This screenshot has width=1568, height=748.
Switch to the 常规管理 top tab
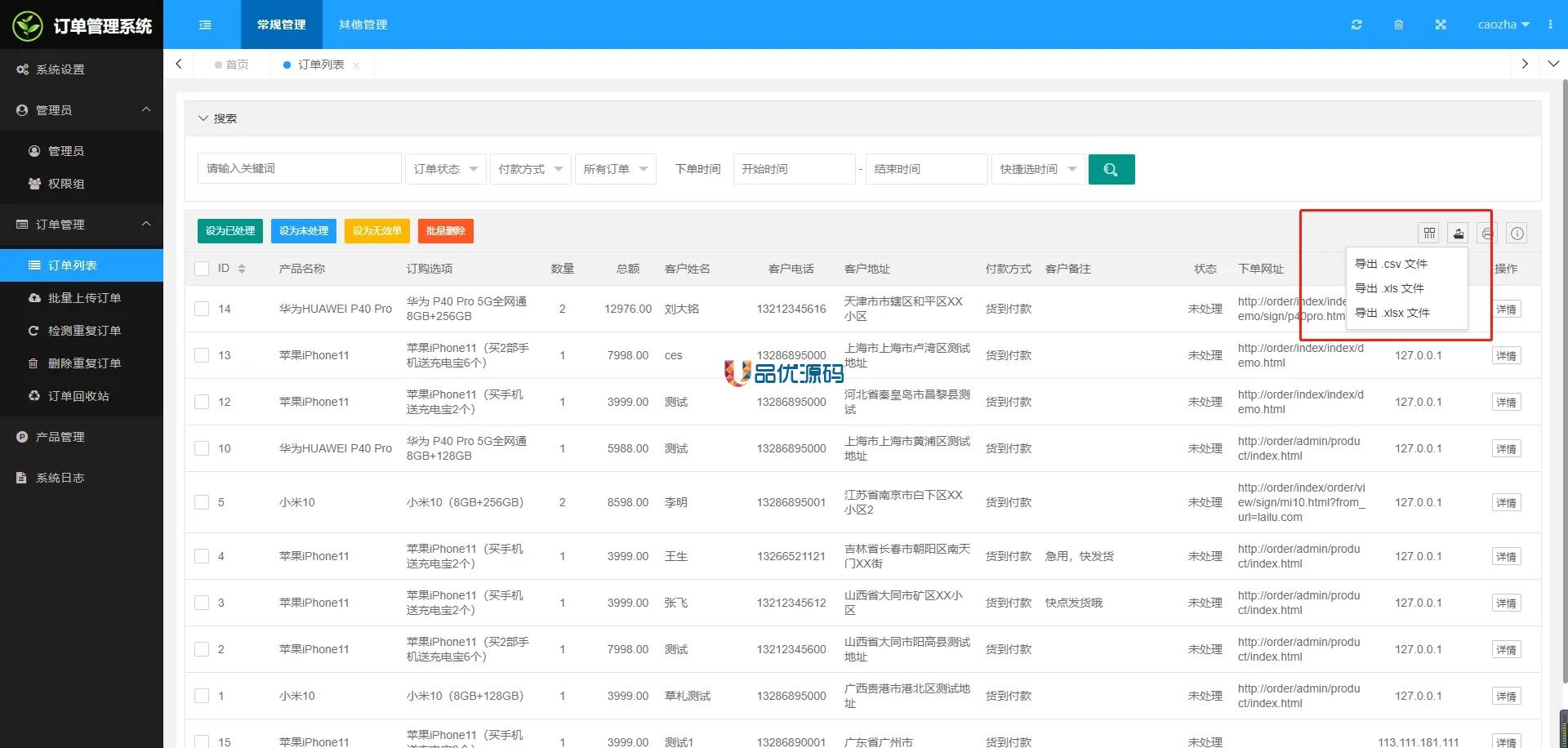click(282, 24)
